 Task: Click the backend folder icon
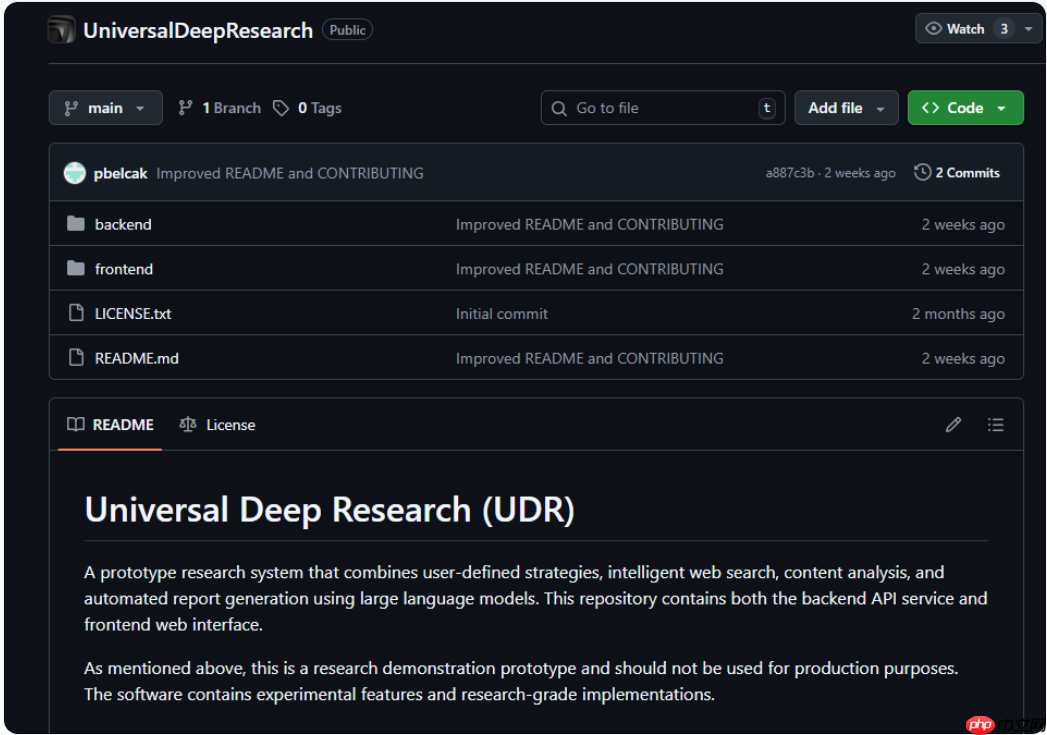(x=76, y=224)
